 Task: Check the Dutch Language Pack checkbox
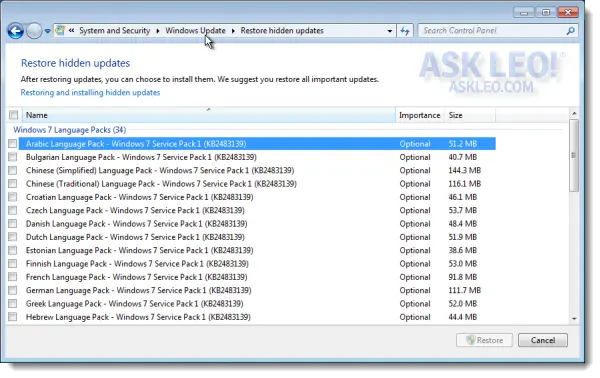tap(13, 237)
